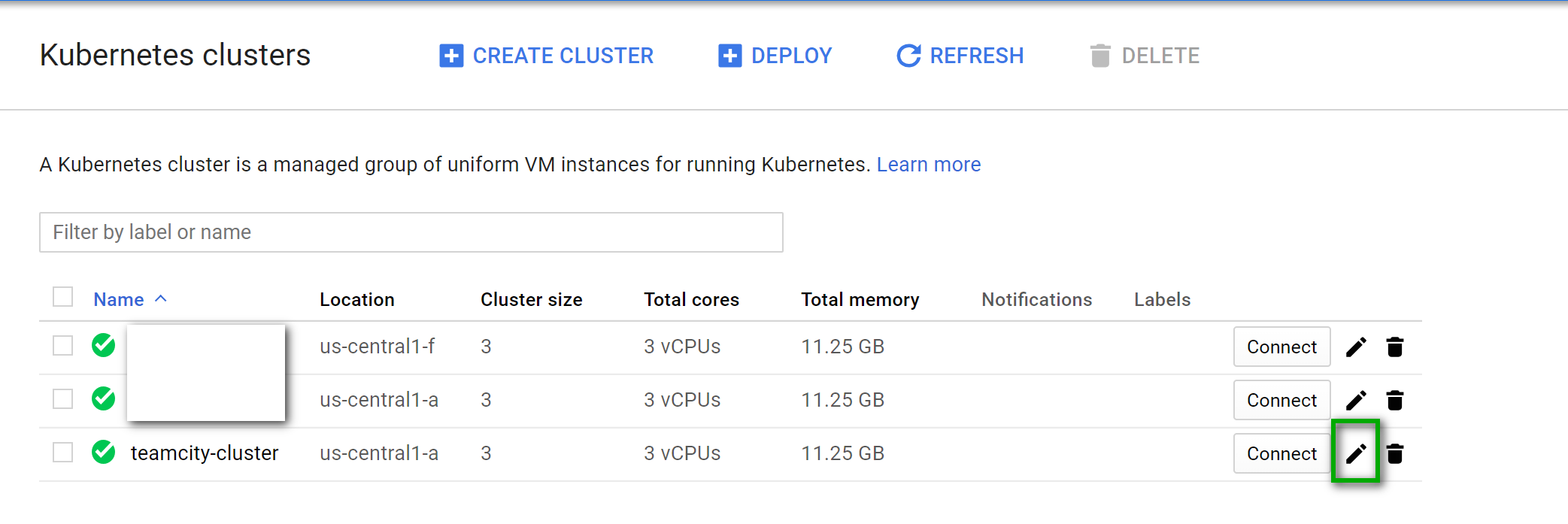The image size is (1568, 524).
Task: Click the pencil edit icon for the us-central1-f cluster
Action: [x=1355, y=347]
